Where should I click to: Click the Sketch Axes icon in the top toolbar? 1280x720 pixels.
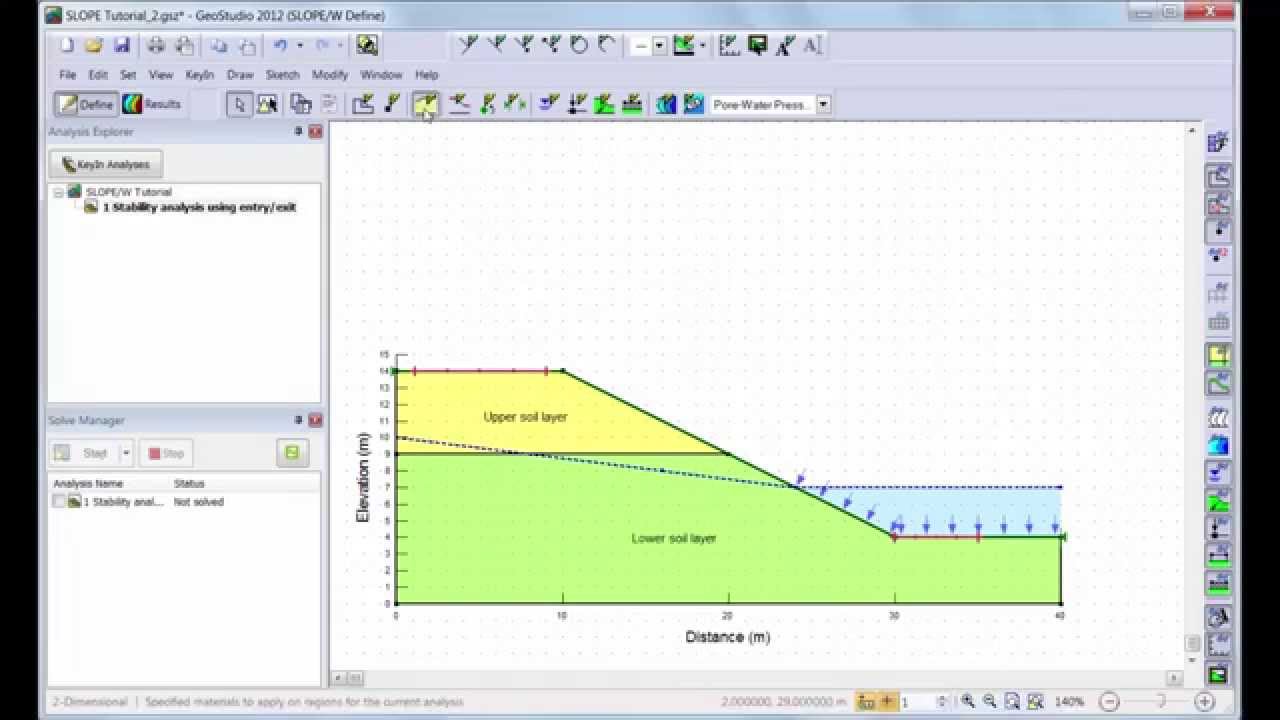[x=730, y=46]
